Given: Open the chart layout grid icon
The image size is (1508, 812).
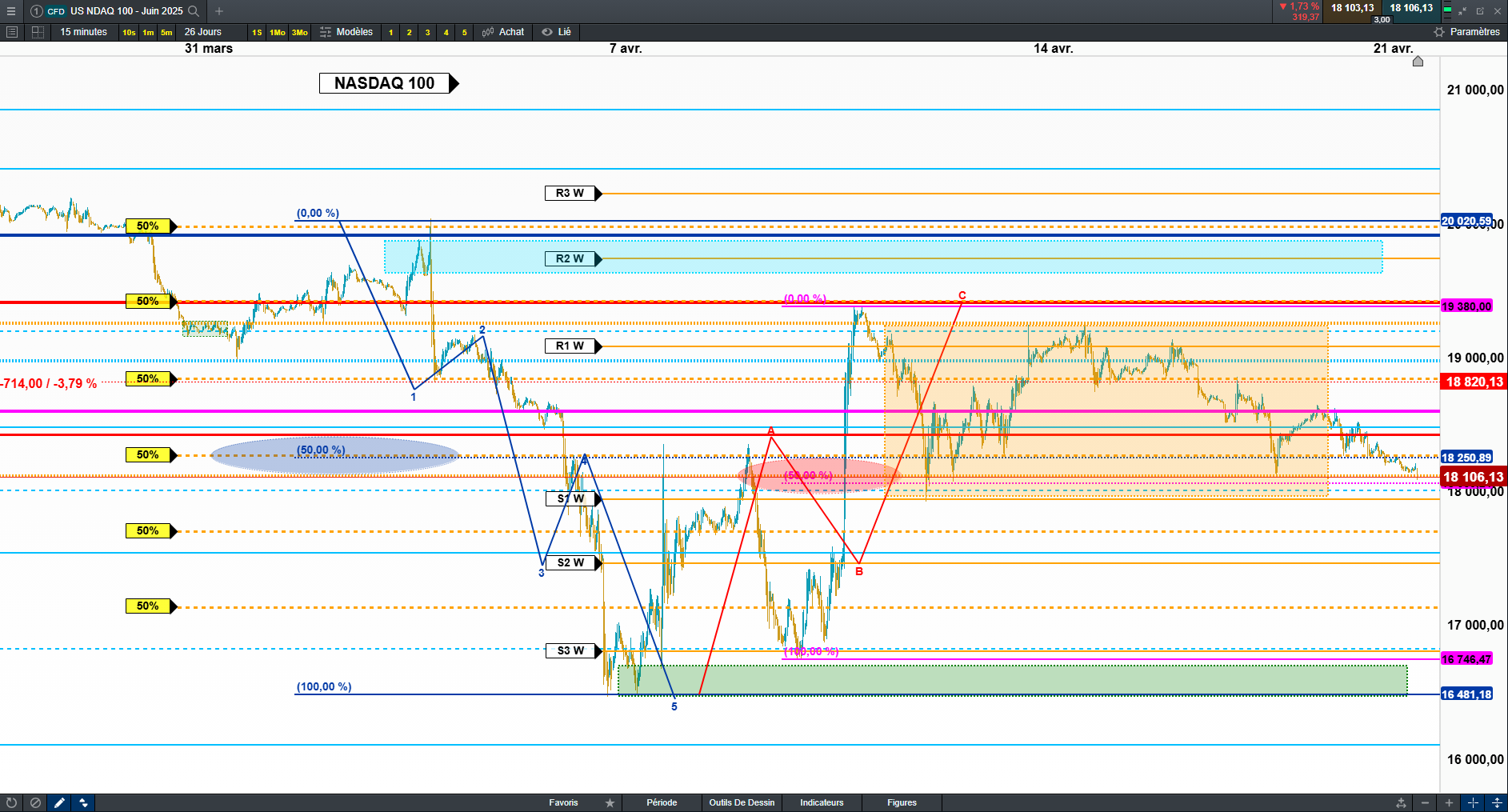Looking at the screenshot, I should 38,32.
